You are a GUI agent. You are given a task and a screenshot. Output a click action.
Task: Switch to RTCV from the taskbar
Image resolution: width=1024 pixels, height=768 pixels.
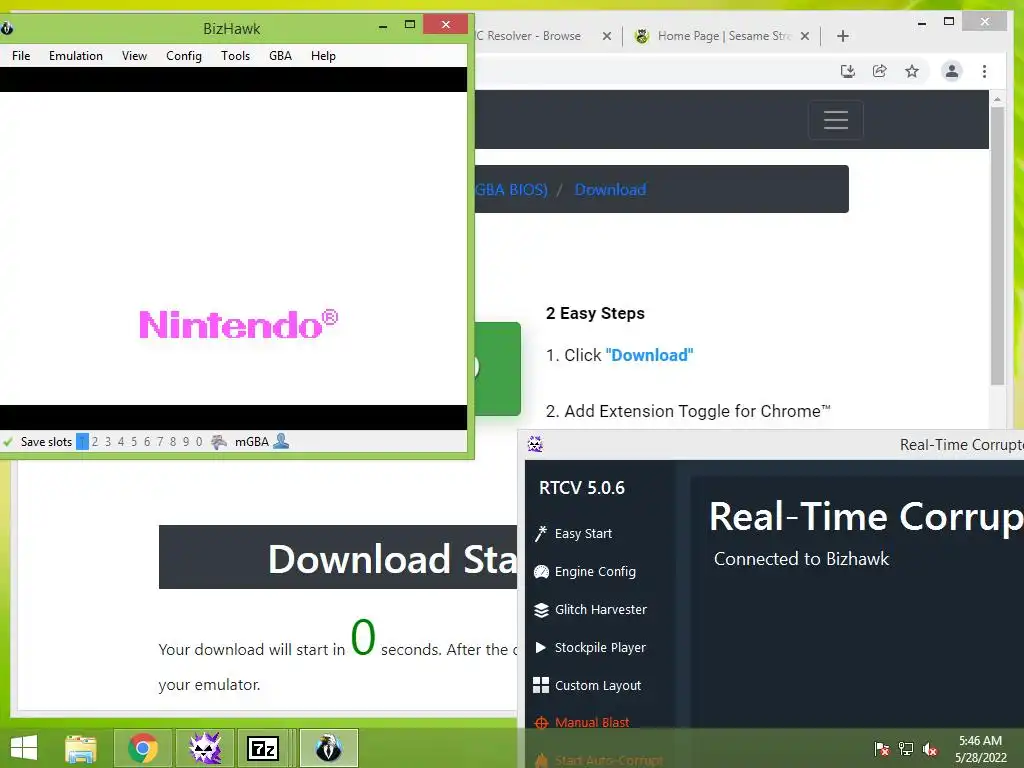click(x=205, y=748)
